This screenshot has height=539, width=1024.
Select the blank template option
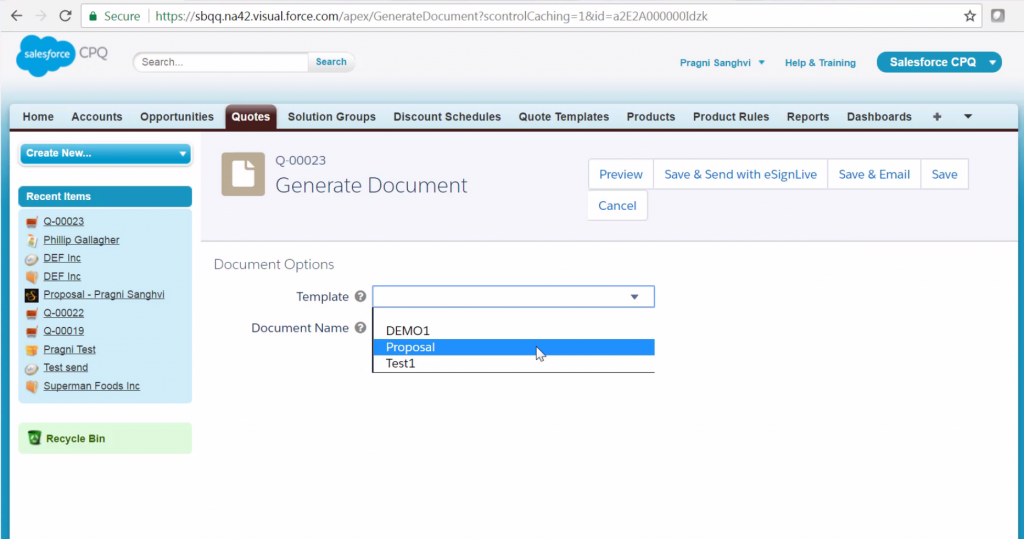click(x=513, y=315)
